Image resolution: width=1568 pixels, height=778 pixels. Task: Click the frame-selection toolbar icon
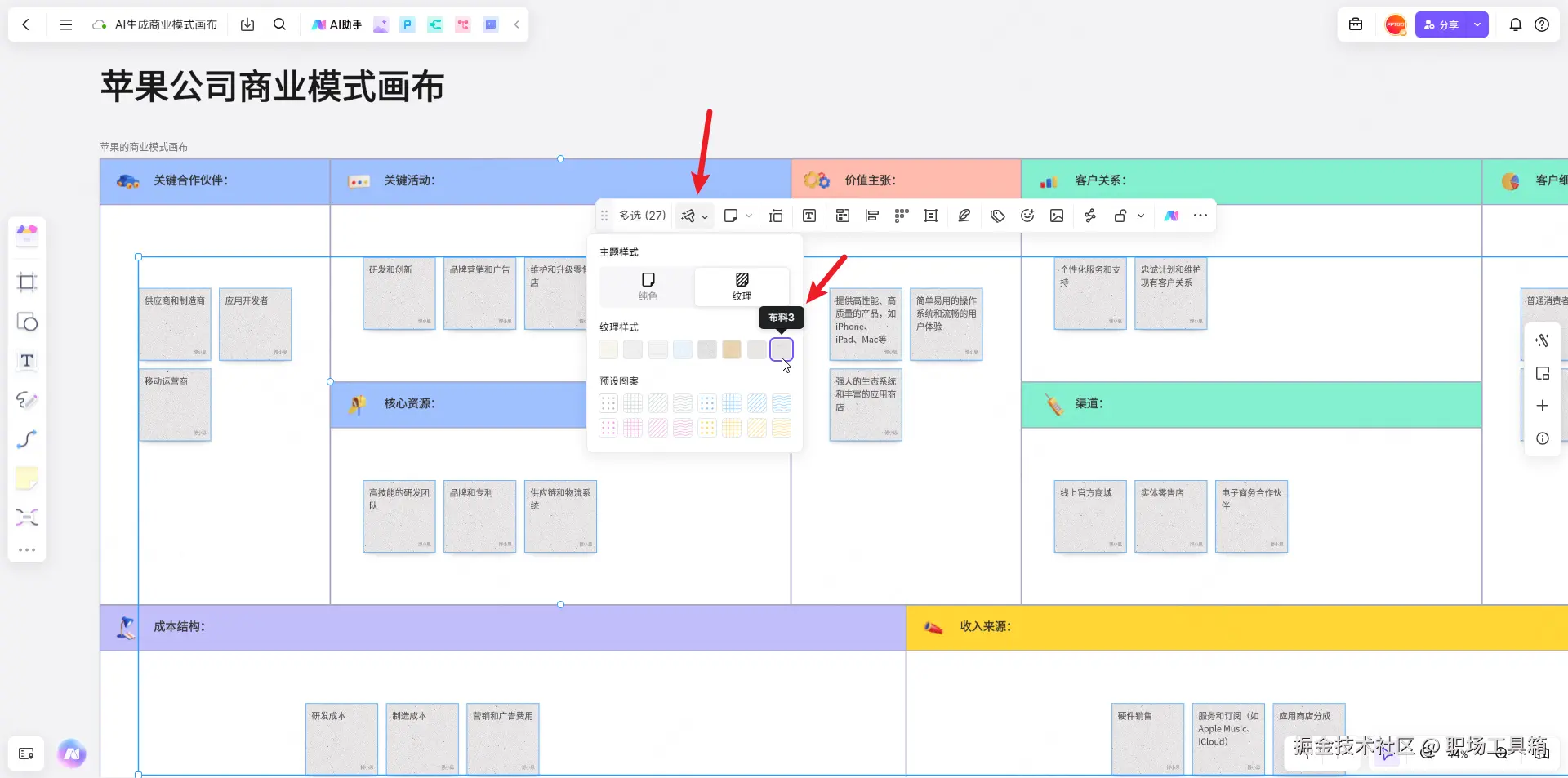tap(776, 216)
